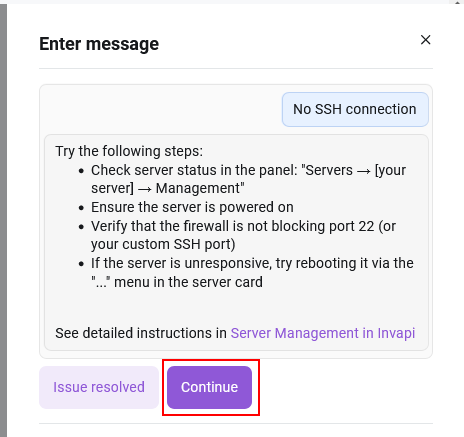464x437 pixels.
Task: Close the Enter message dialog
Action: pos(425,40)
